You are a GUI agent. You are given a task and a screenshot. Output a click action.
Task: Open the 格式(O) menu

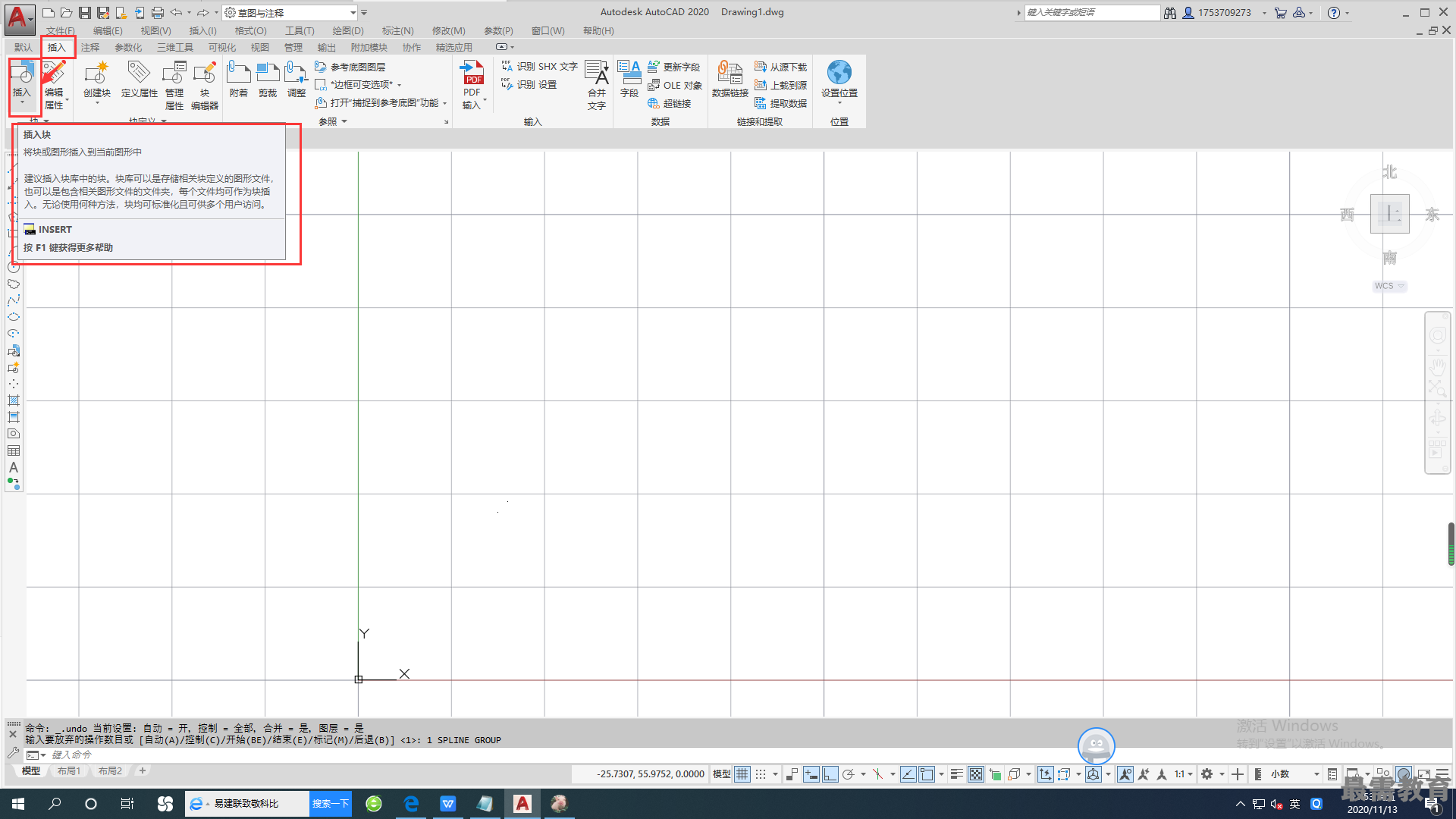click(251, 31)
